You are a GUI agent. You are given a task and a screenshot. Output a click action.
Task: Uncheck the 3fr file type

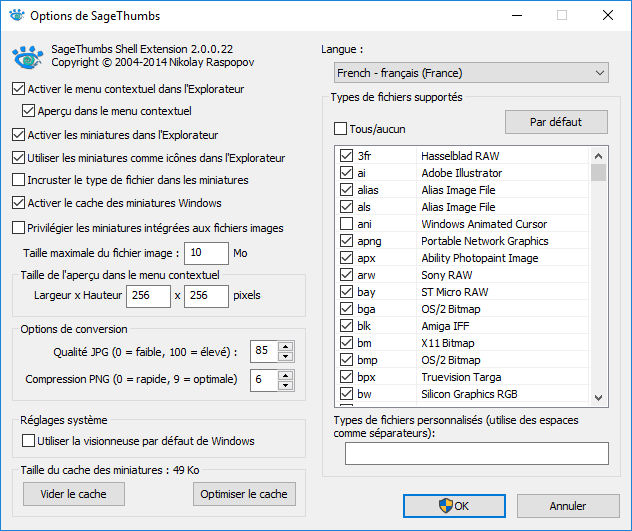[346, 156]
